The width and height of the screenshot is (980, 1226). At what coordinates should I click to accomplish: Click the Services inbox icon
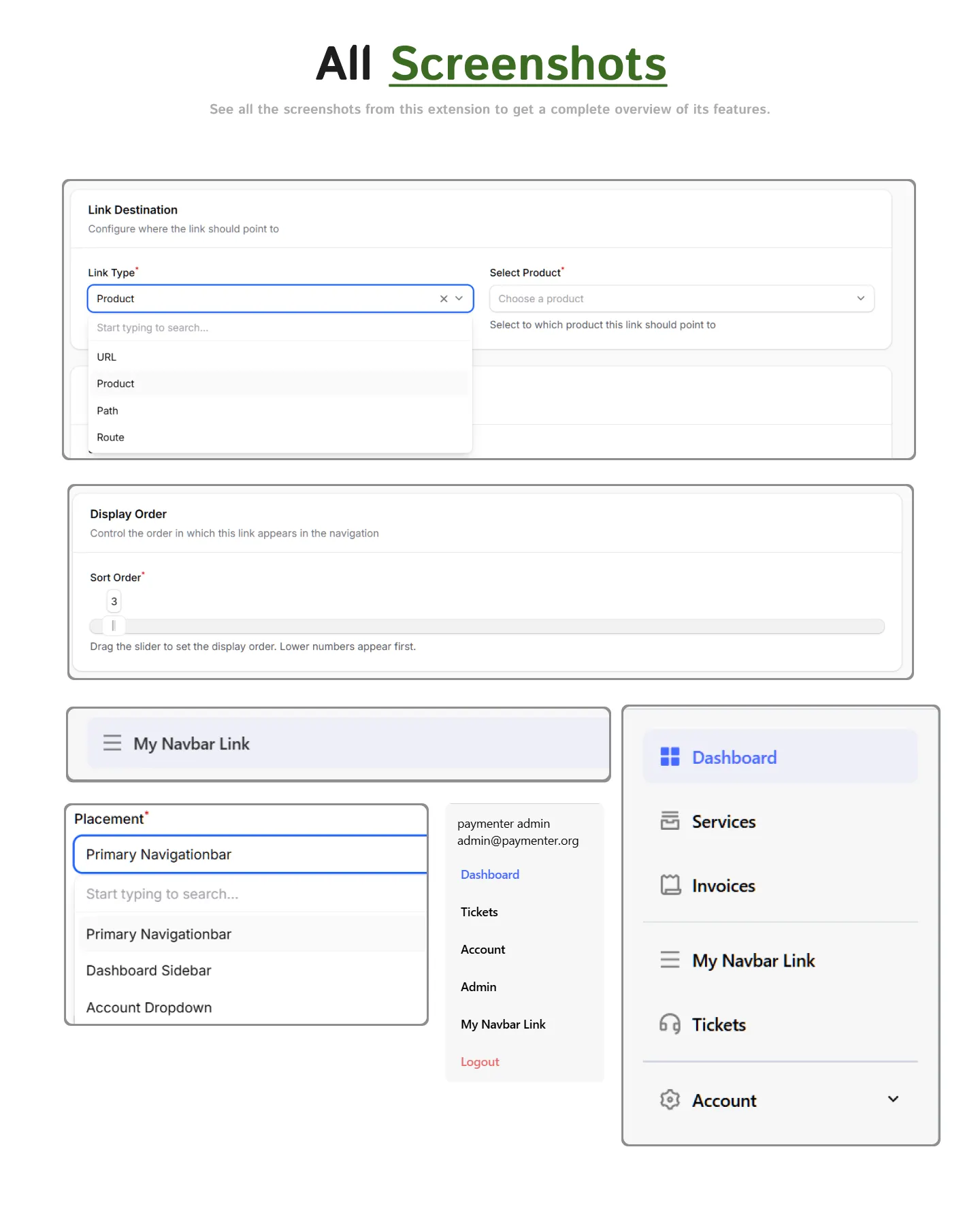pyautogui.click(x=670, y=821)
